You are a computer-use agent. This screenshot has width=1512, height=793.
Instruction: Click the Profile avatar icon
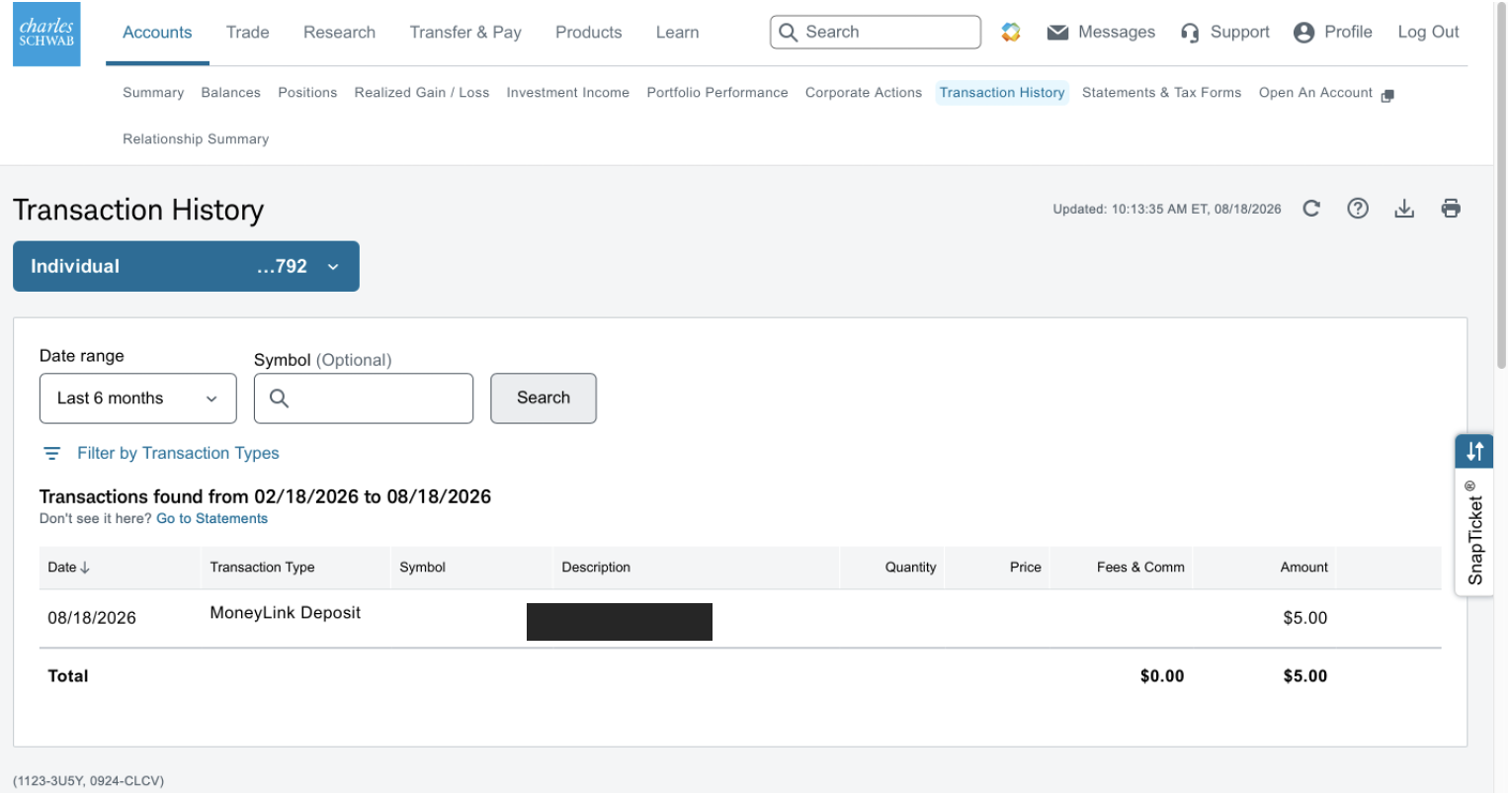point(1303,33)
